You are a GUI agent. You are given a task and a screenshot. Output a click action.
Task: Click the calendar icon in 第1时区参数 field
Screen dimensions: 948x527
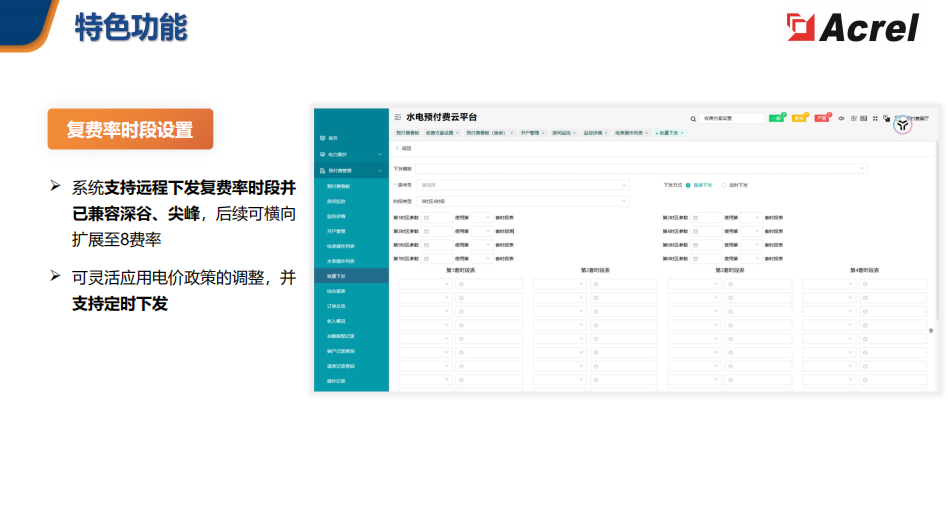click(426, 218)
